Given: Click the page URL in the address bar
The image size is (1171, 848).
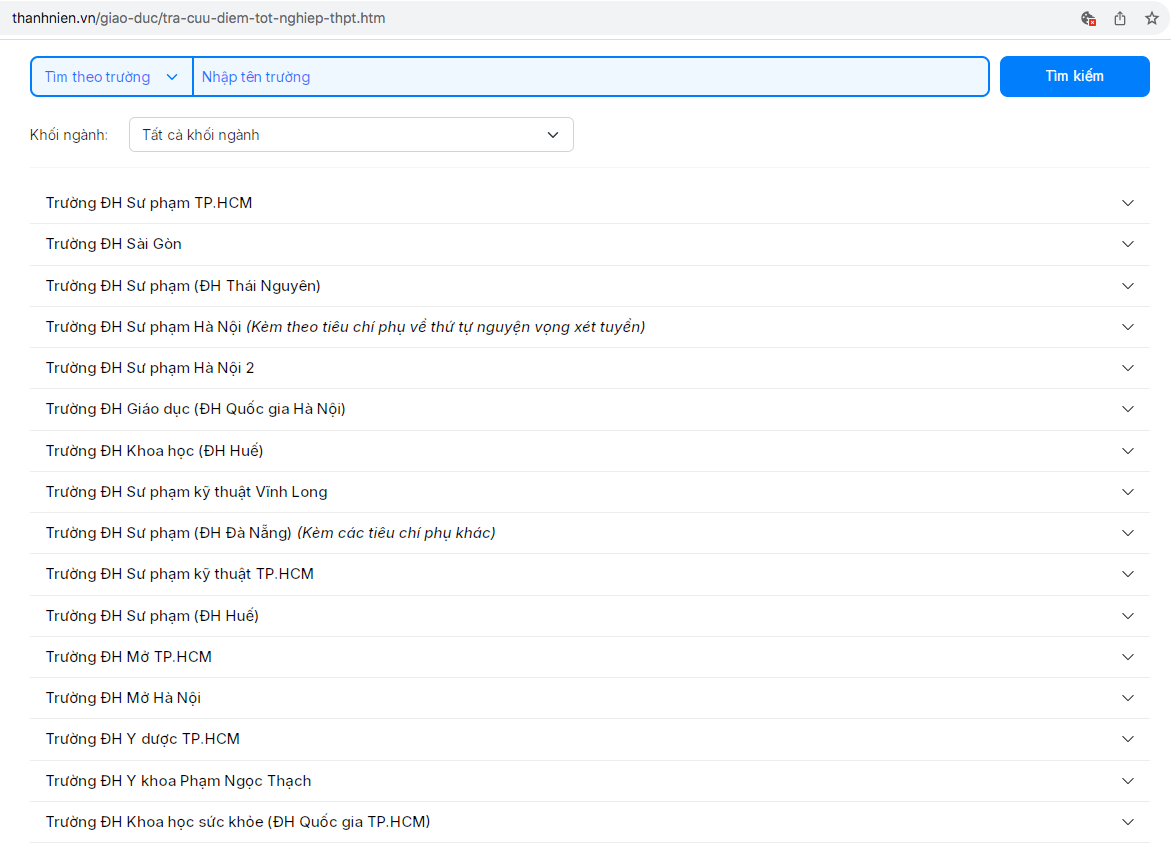Looking at the screenshot, I should tap(198, 18).
